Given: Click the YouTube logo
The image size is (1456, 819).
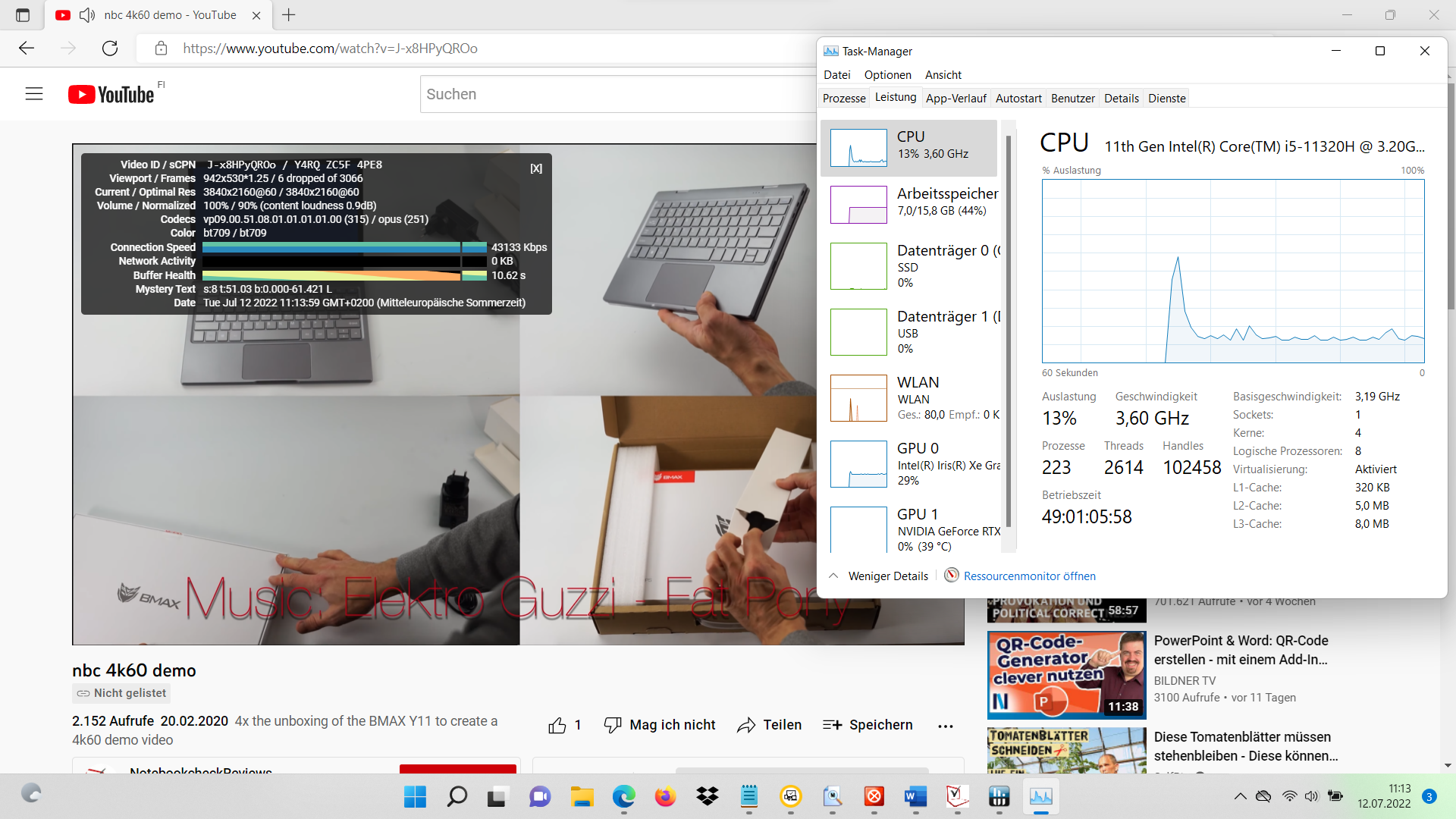Looking at the screenshot, I should click(111, 94).
